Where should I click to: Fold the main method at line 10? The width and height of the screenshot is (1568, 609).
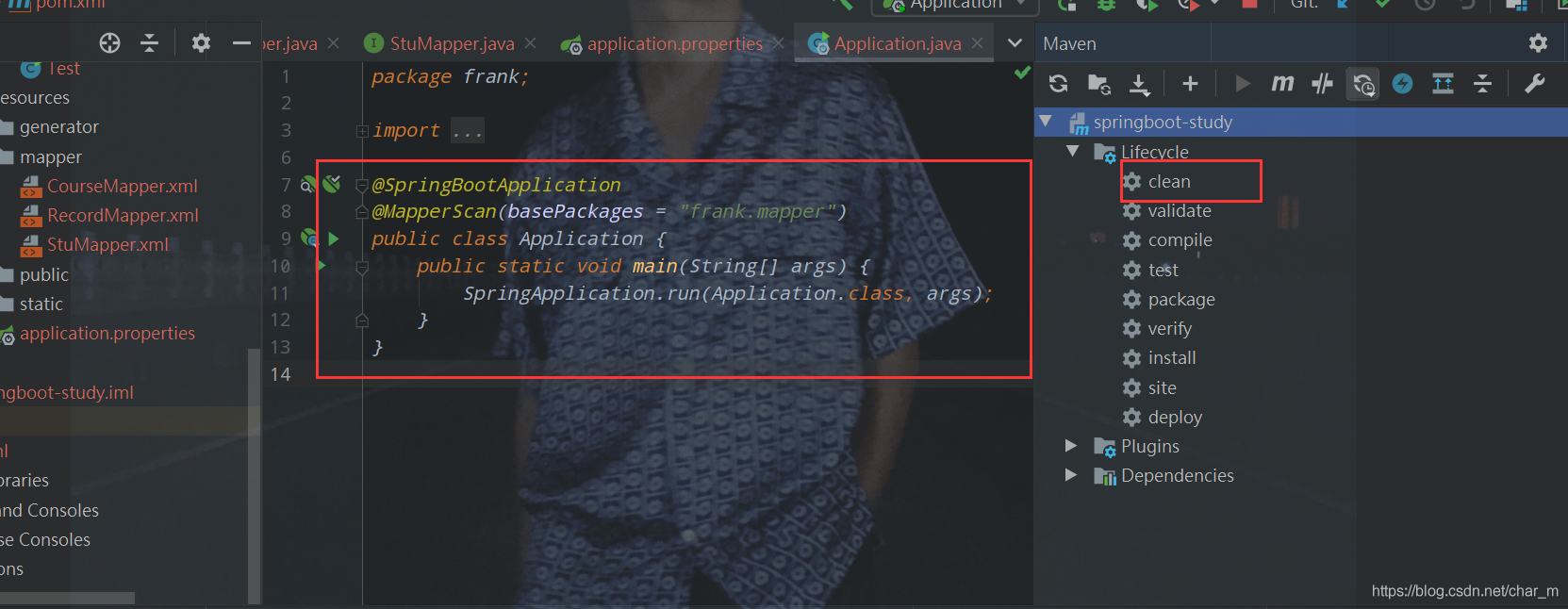[362, 268]
